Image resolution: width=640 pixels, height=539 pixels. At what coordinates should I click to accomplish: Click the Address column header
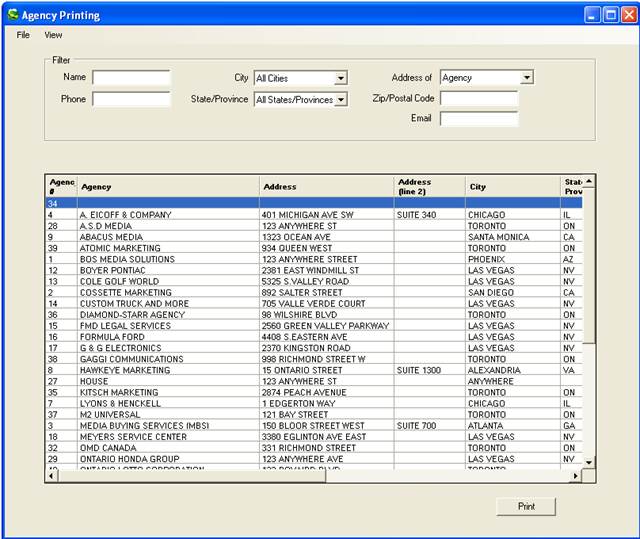pyautogui.click(x=326, y=187)
